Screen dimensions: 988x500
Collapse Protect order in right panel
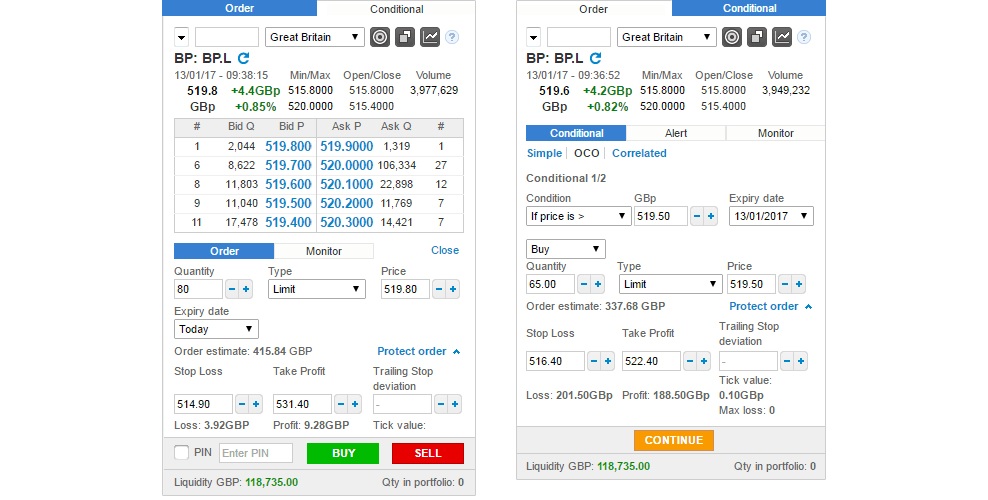tap(771, 306)
